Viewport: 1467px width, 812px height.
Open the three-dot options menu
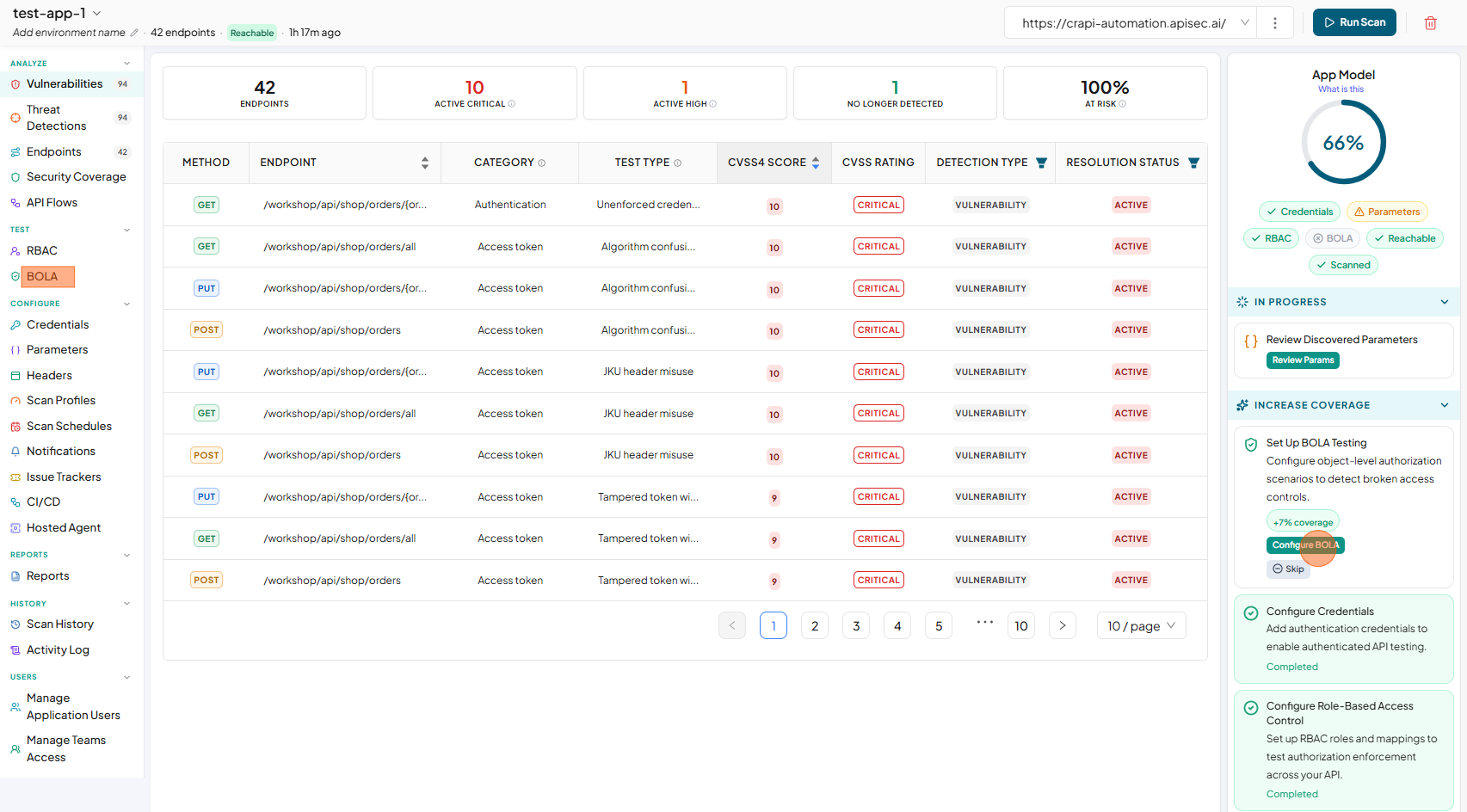1275,23
